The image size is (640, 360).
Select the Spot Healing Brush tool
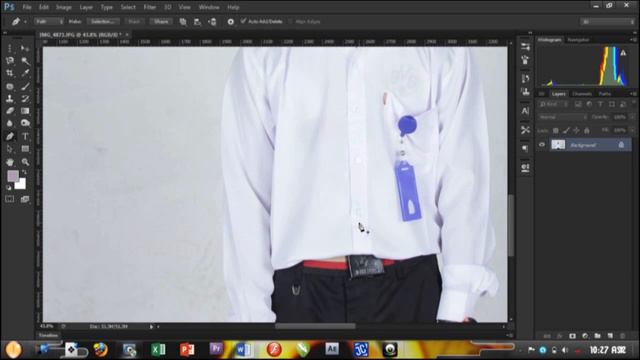click(10, 87)
